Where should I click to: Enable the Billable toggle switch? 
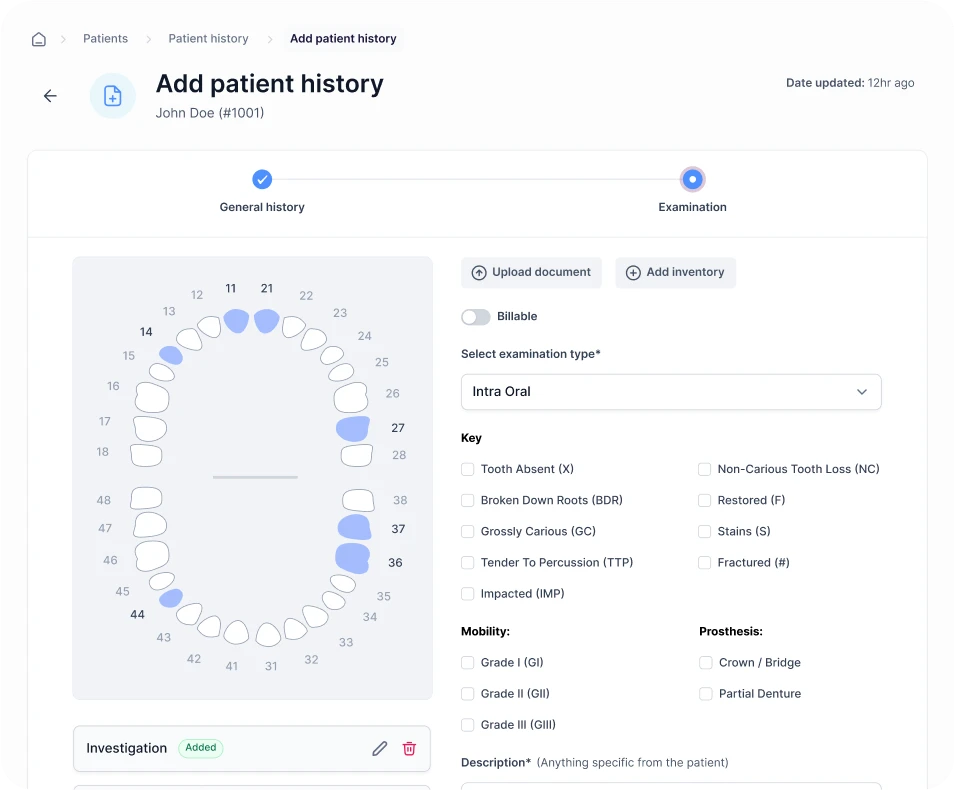click(x=476, y=317)
